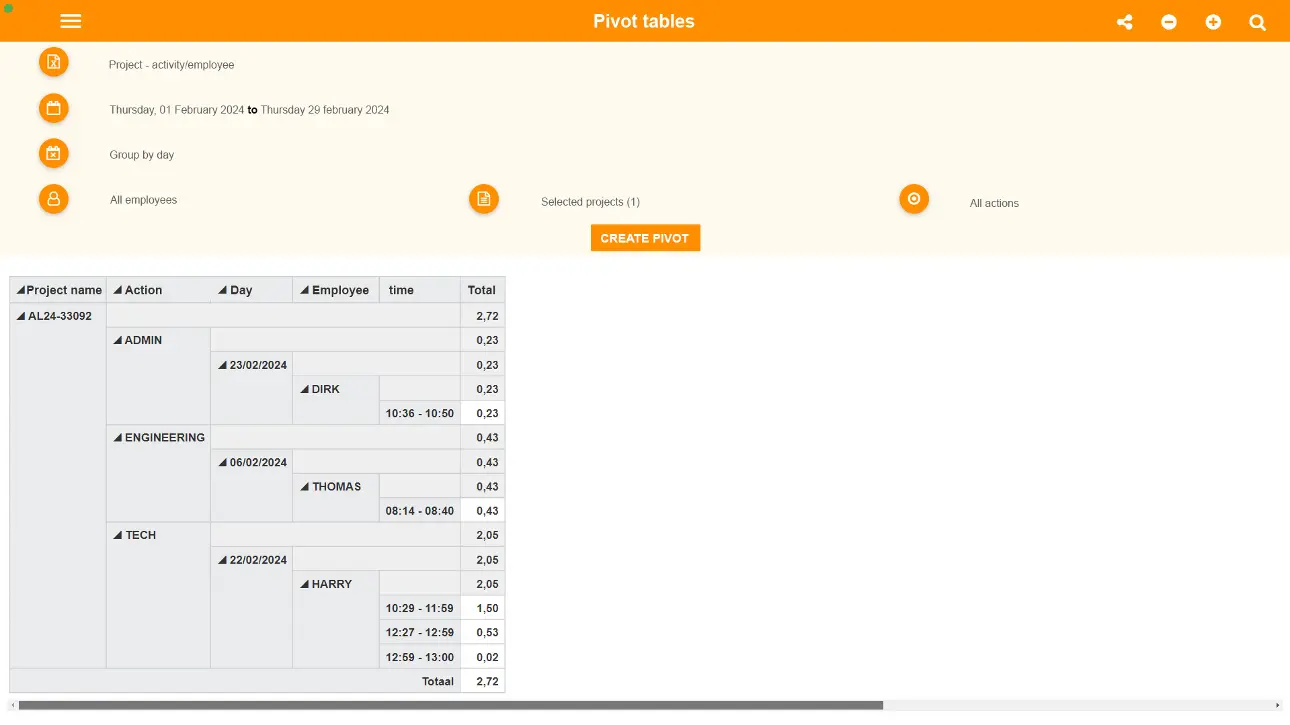The height and width of the screenshot is (725, 1290).
Task: Click the 0,53 total value cell
Action: coord(483,632)
